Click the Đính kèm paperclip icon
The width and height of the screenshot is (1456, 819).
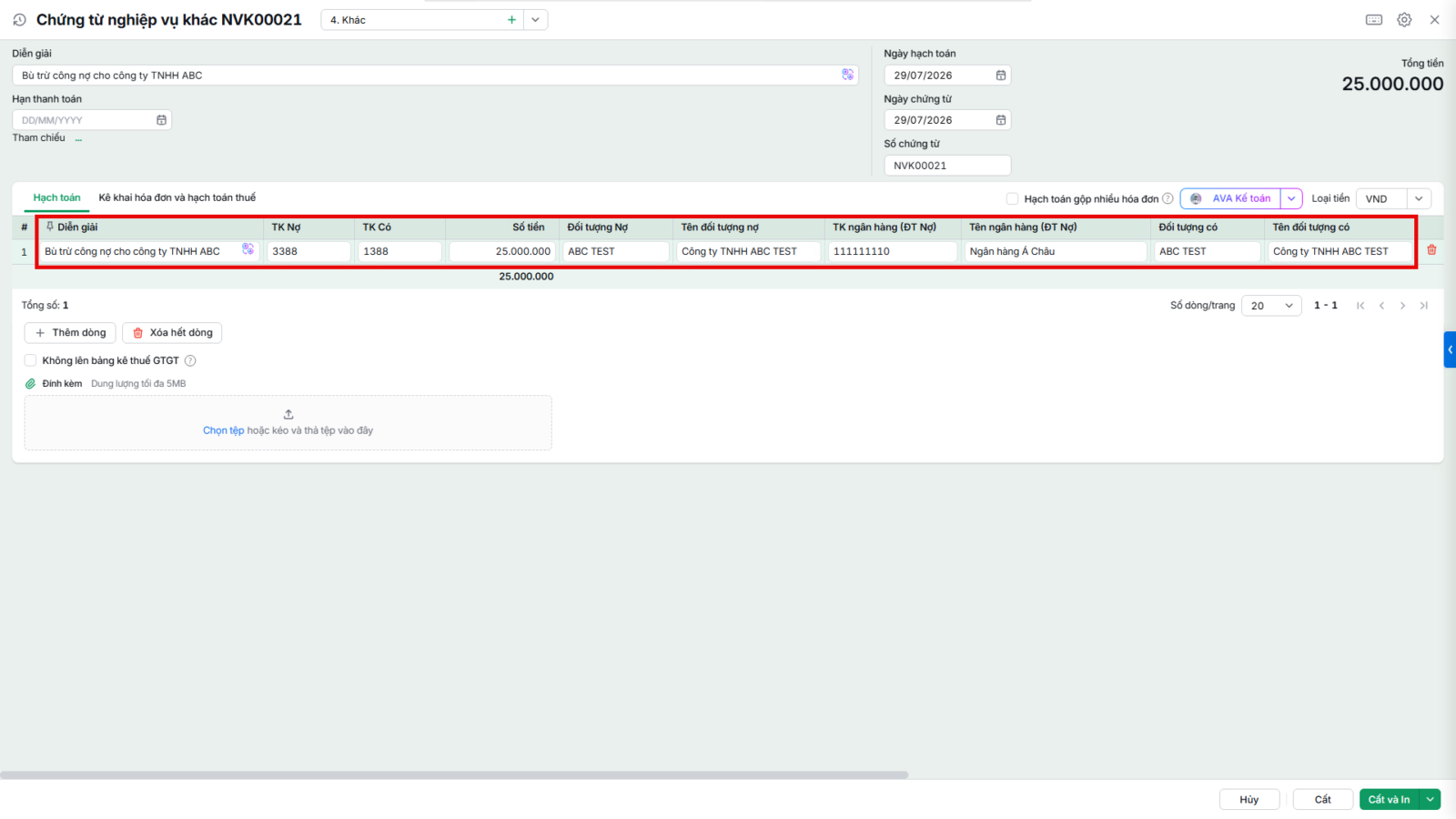[x=30, y=384]
